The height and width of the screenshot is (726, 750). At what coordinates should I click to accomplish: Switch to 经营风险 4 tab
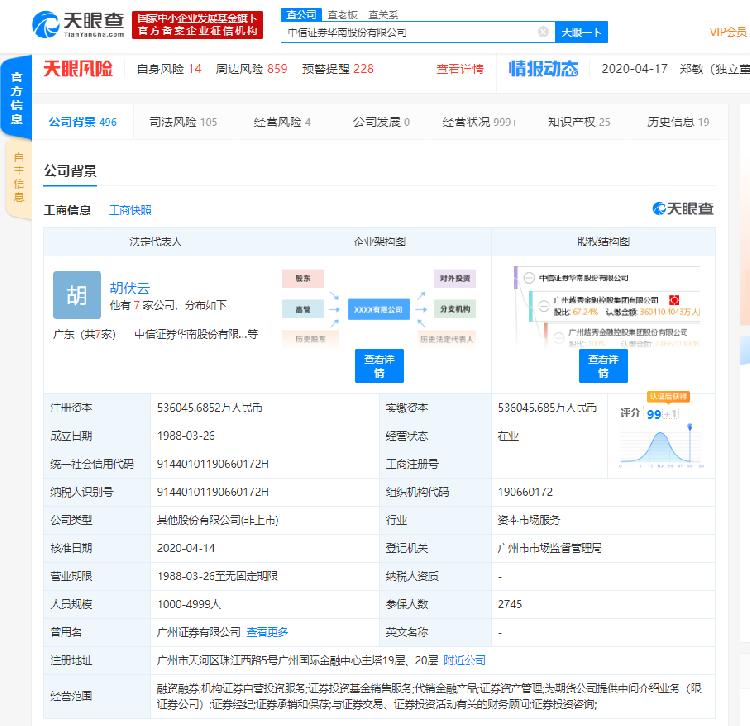tap(282, 122)
